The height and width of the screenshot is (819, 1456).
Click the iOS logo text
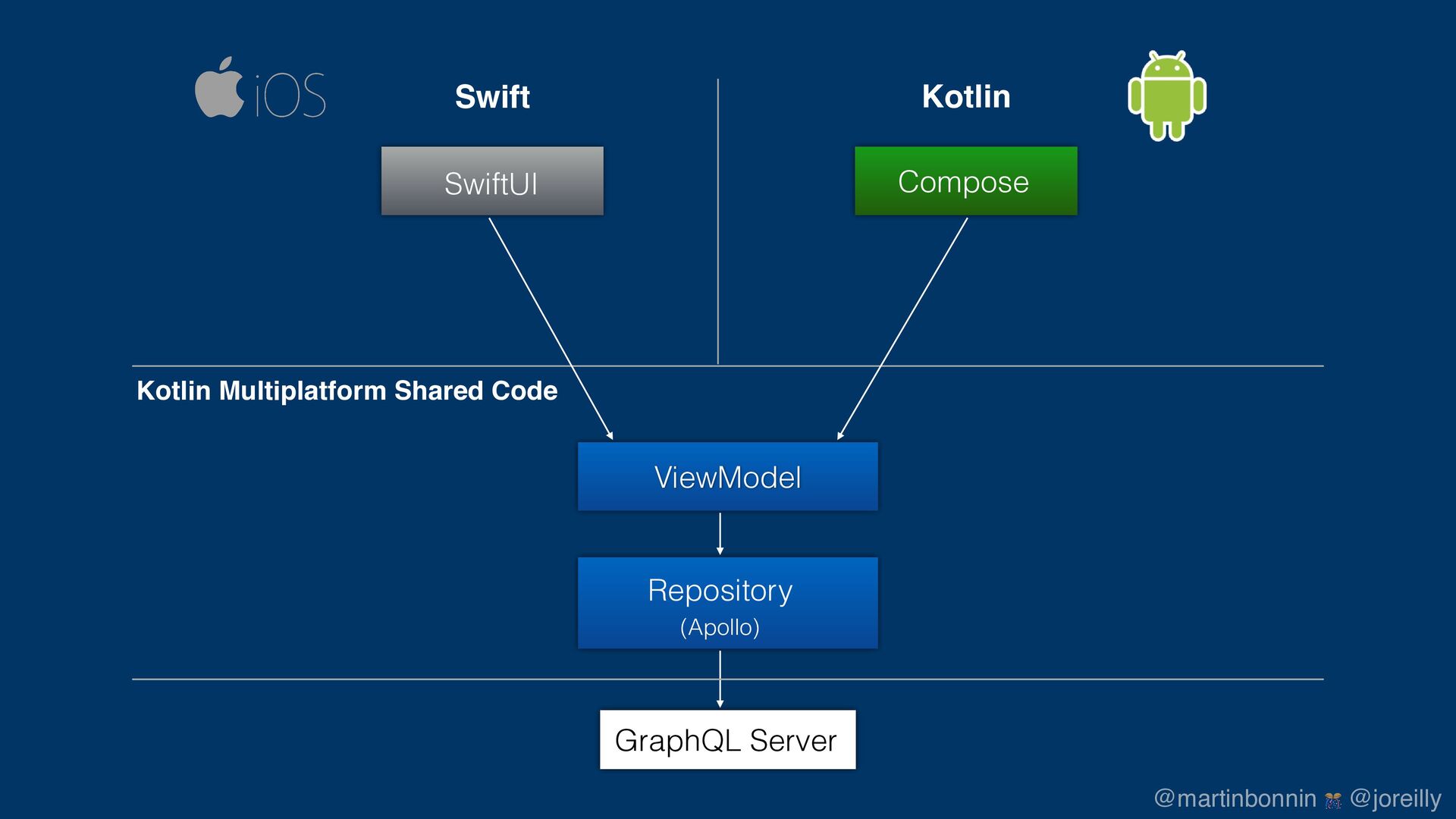click(290, 96)
